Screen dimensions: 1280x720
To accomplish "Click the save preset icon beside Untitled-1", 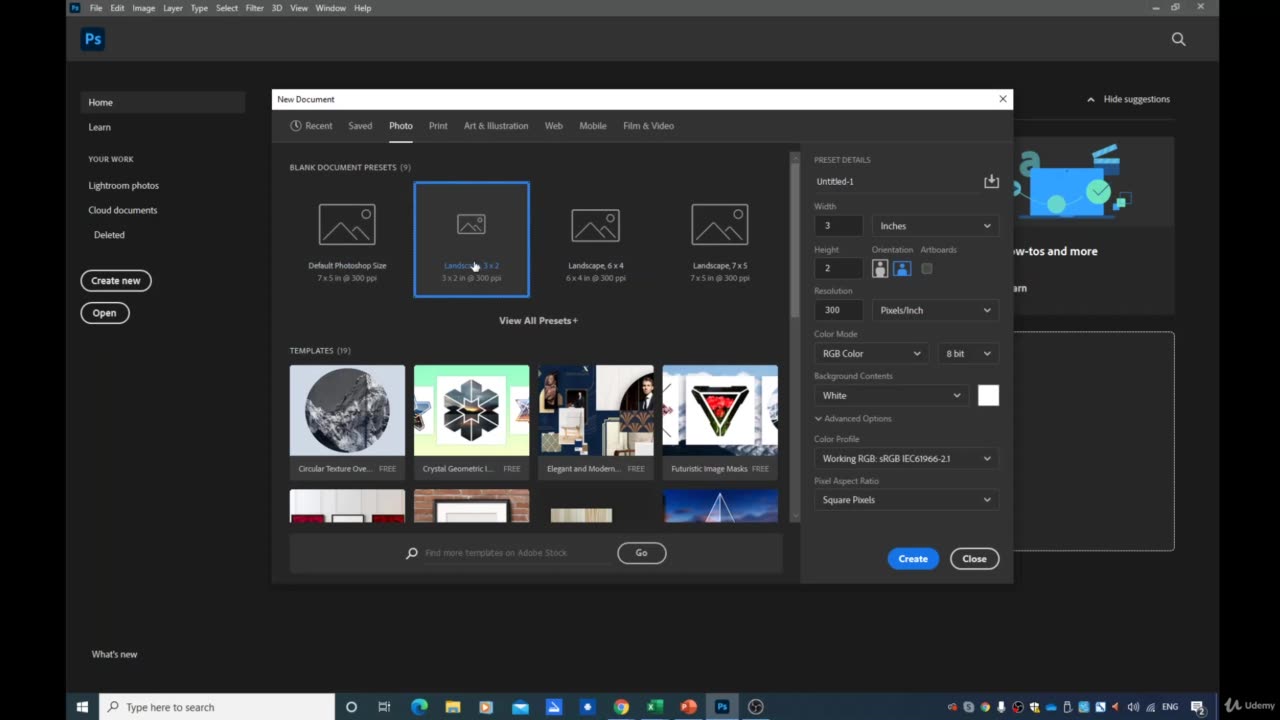I will pyautogui.click(x=991, y=181).
